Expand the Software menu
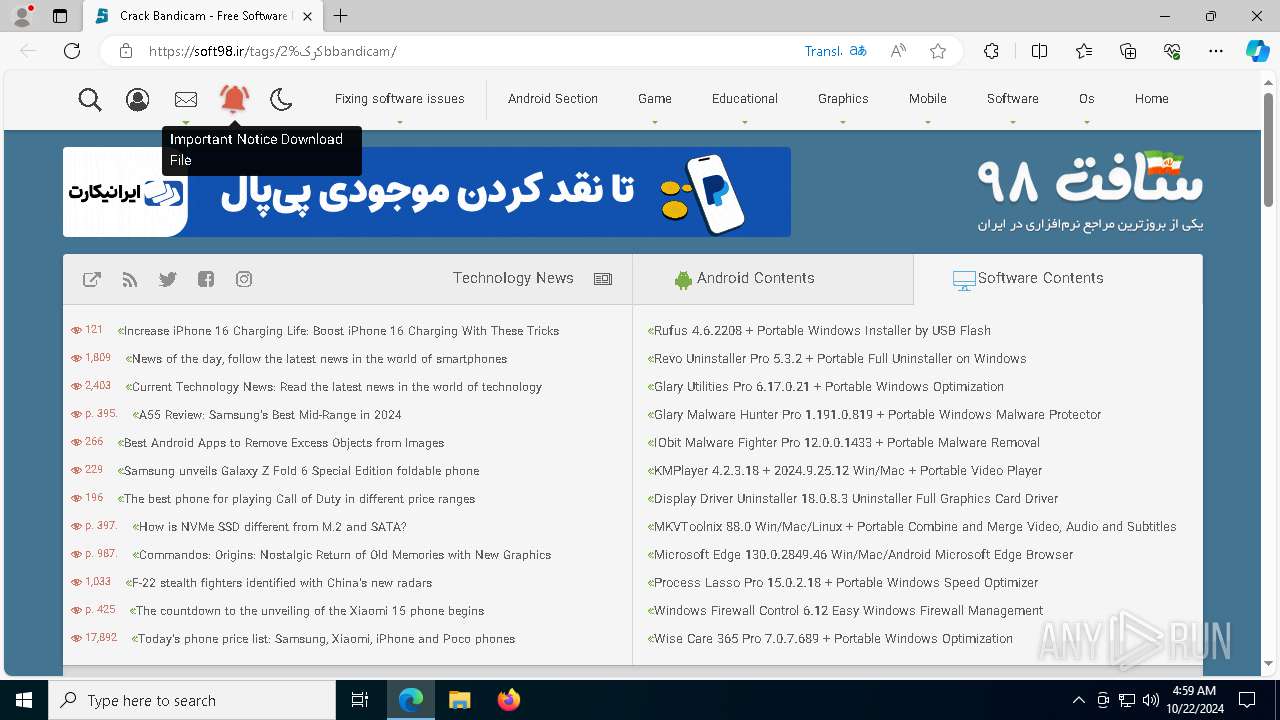The width and height of the screenshot is (1280, 720). coord(1013,99)
